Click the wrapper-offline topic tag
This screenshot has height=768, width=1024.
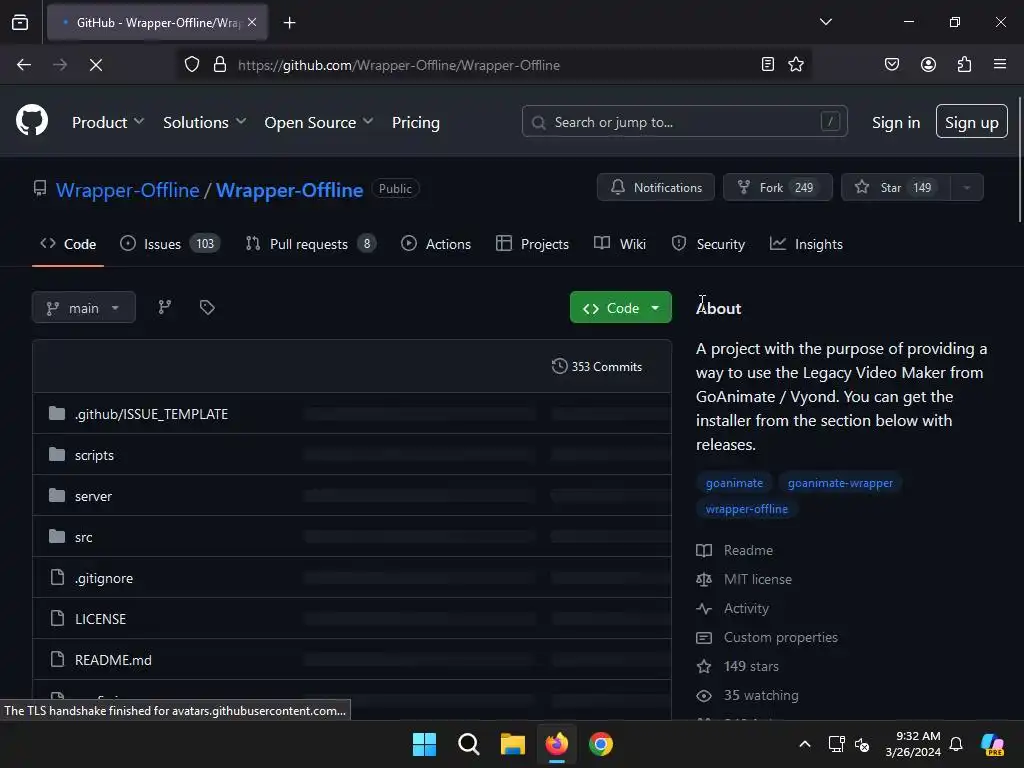tap(746, 509)
